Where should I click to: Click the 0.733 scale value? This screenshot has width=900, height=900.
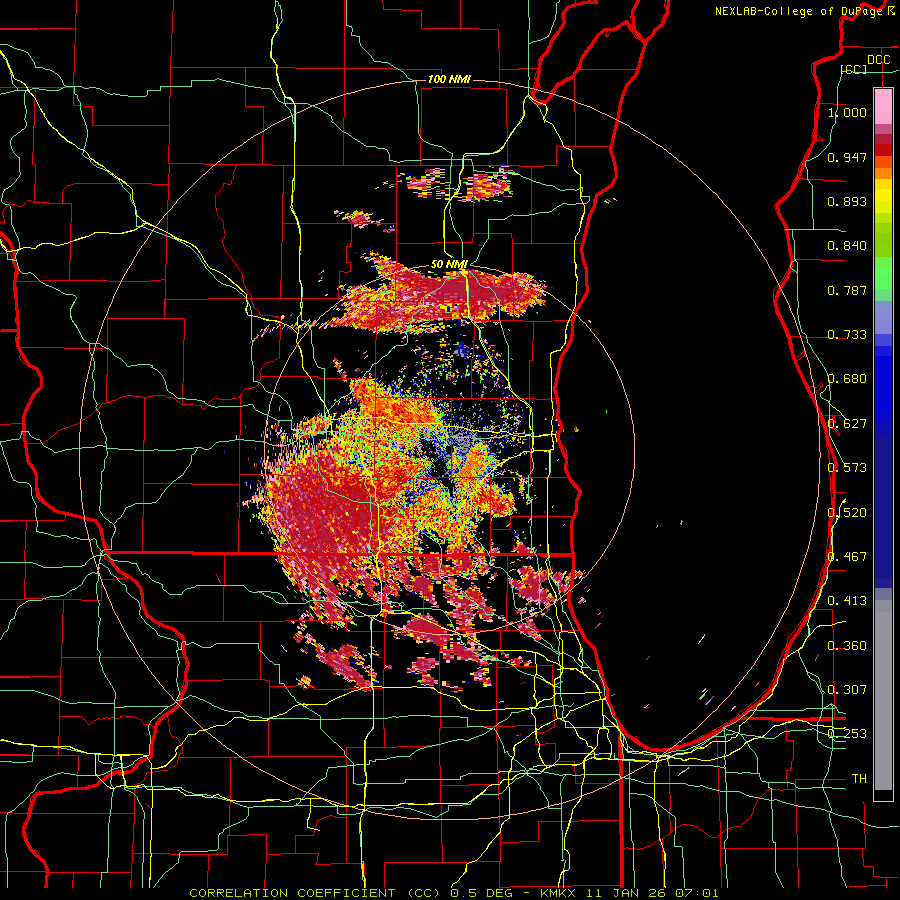coord(847,334)
